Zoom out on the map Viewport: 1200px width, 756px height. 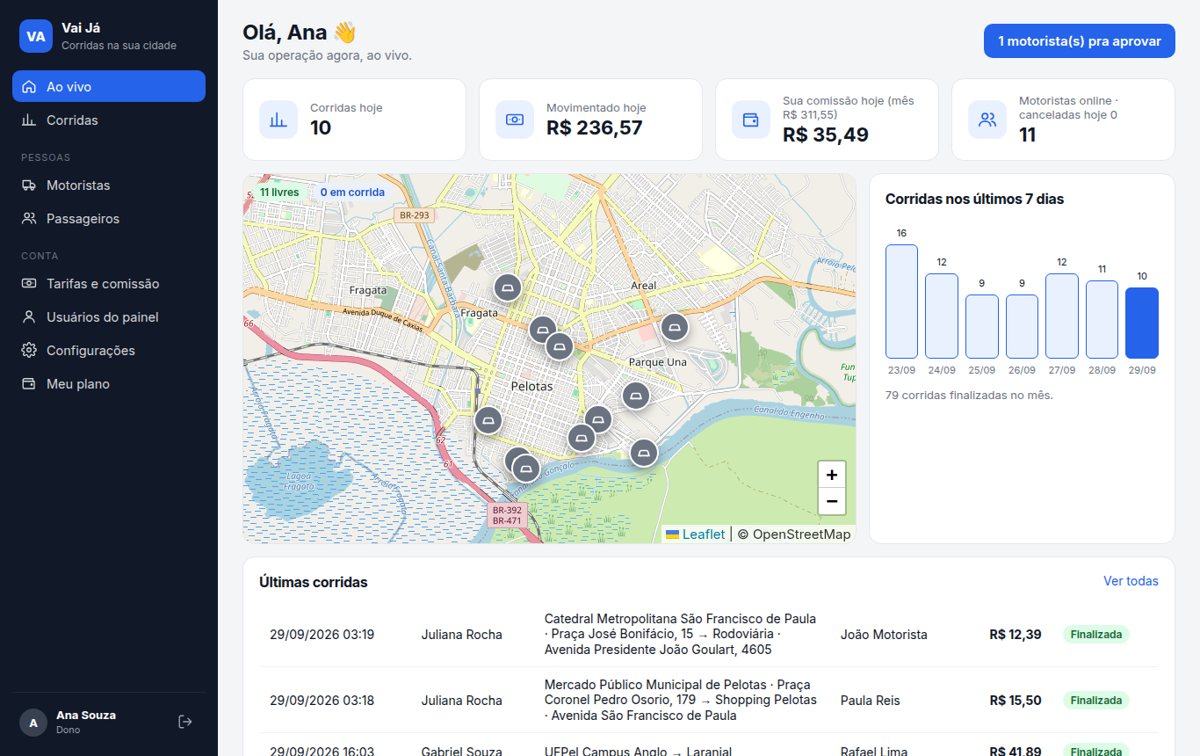pyautogui.click(x=831, y=502)
